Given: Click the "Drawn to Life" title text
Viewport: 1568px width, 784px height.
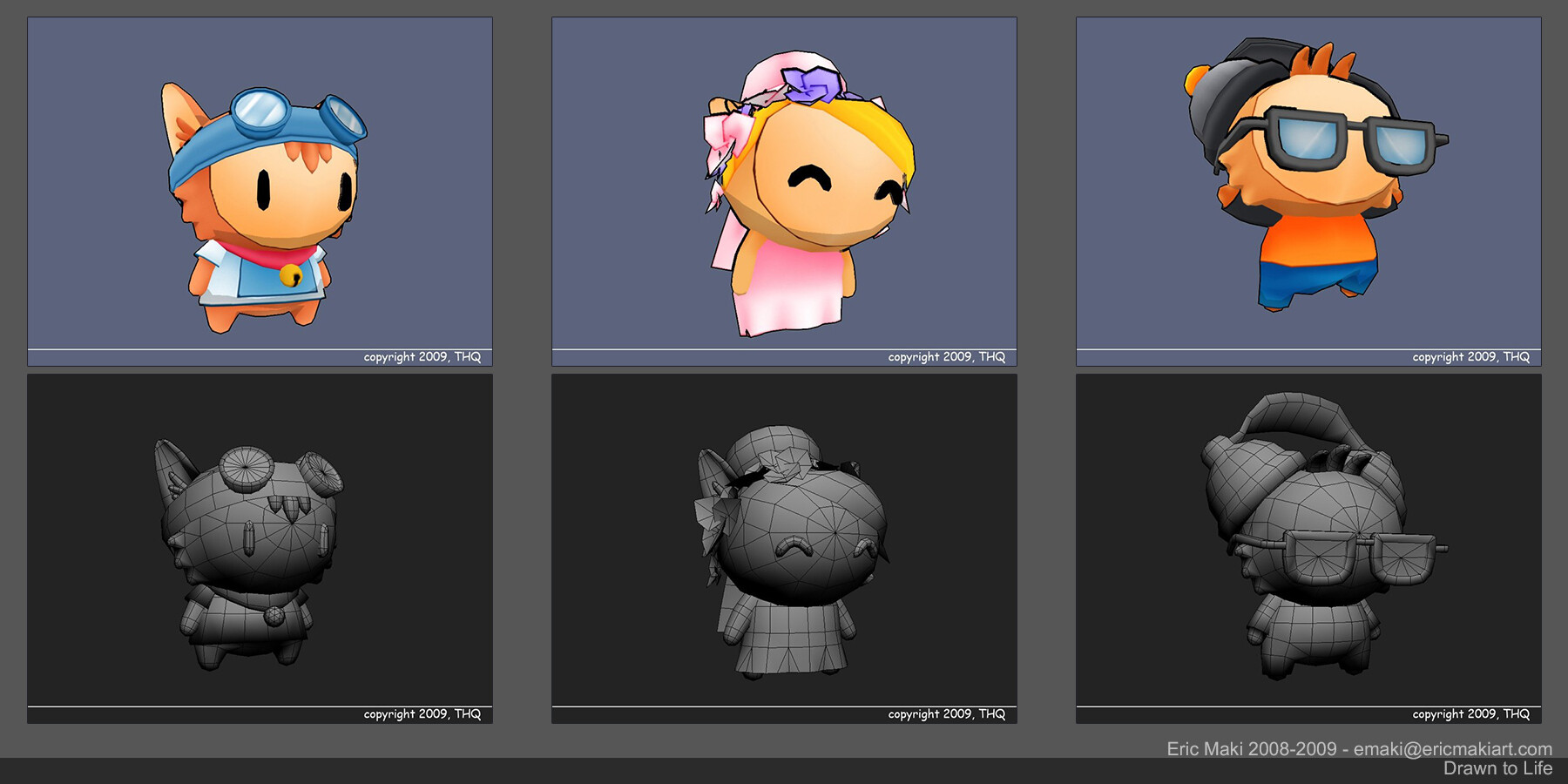Looking at the screenshot, I should click(x=1497, y=768).
